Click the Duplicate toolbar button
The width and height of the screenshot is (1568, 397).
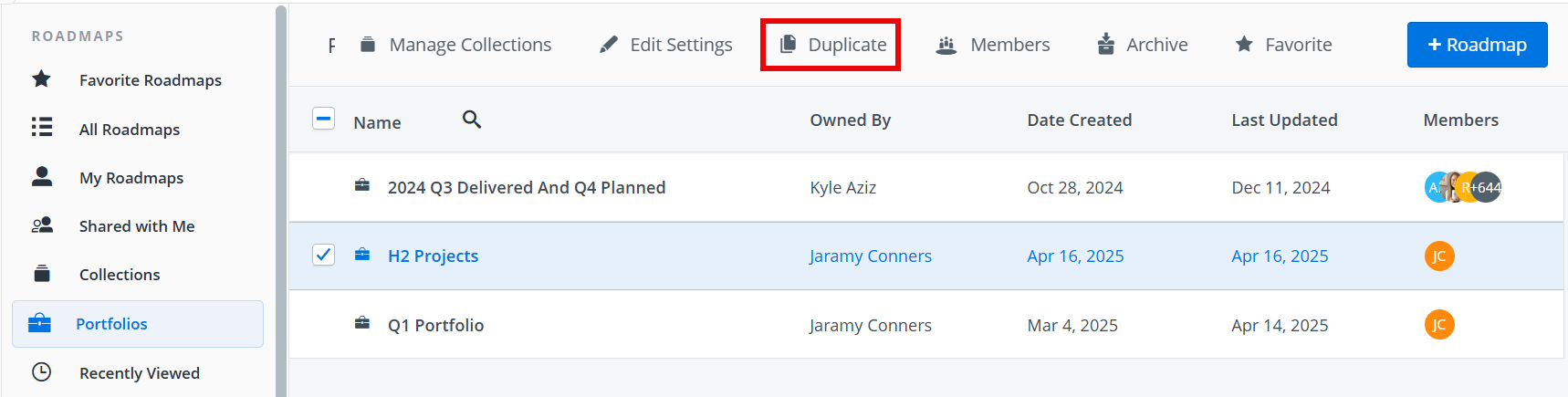tap(831, 45)
